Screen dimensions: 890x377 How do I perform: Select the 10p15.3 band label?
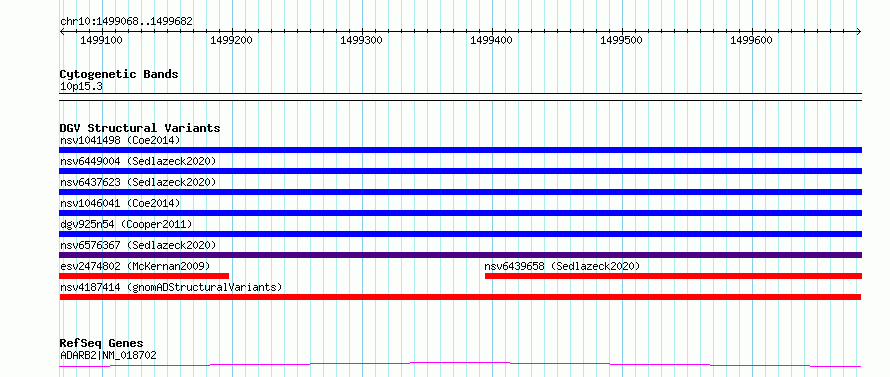click(81, 87)
